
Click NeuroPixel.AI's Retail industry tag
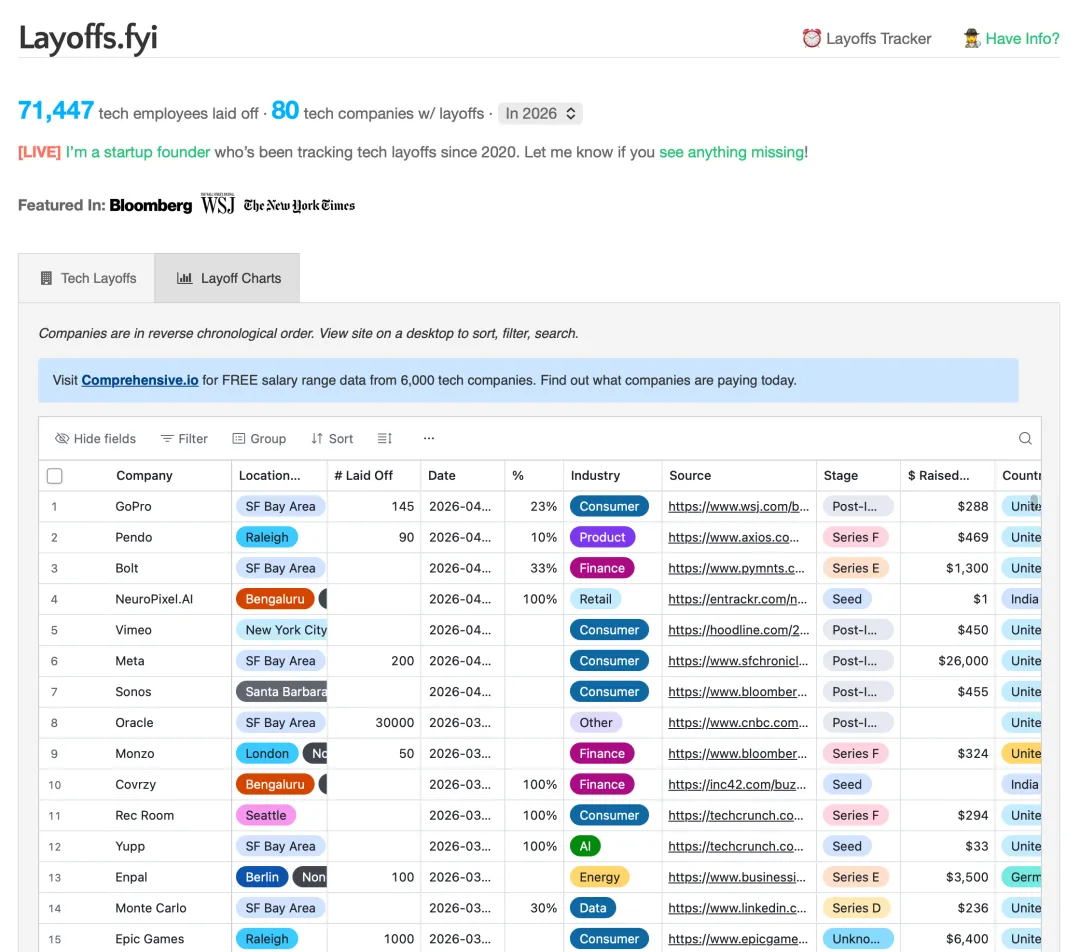tap(596, 599)
